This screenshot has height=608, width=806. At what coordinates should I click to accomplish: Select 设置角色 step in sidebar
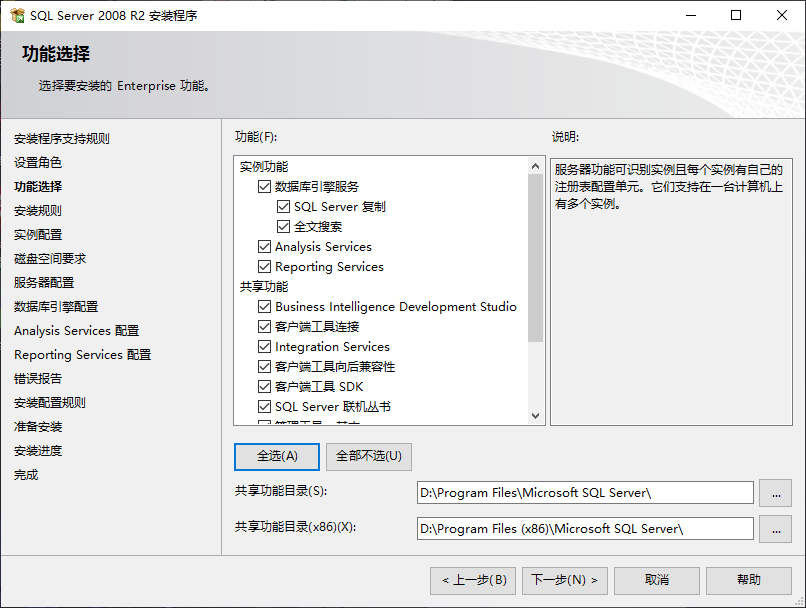(x=38, y=163)
